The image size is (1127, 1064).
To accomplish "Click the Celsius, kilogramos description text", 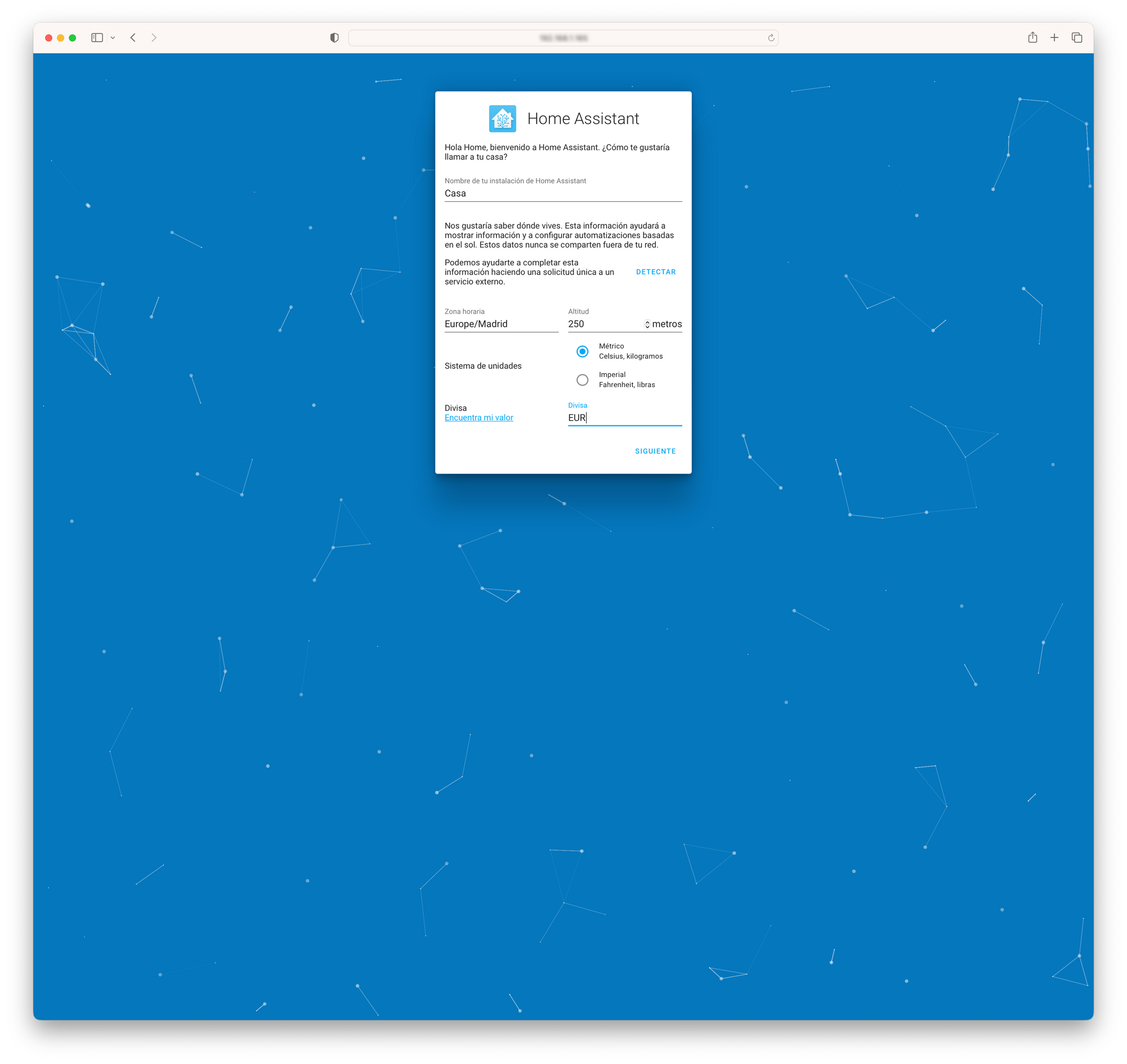I will 631,356.
